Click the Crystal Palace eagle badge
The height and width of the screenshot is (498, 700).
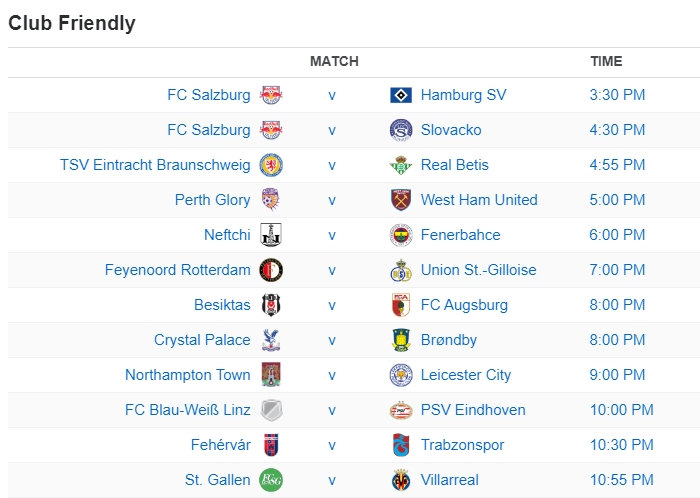271,340
